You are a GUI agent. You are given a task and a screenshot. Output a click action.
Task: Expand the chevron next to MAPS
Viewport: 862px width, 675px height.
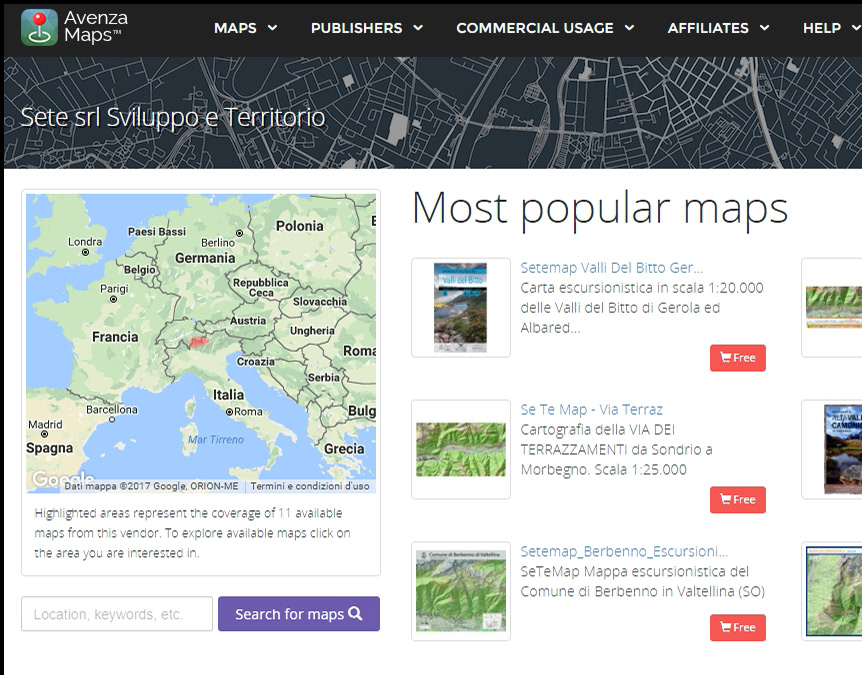click(x=272, y=27)
